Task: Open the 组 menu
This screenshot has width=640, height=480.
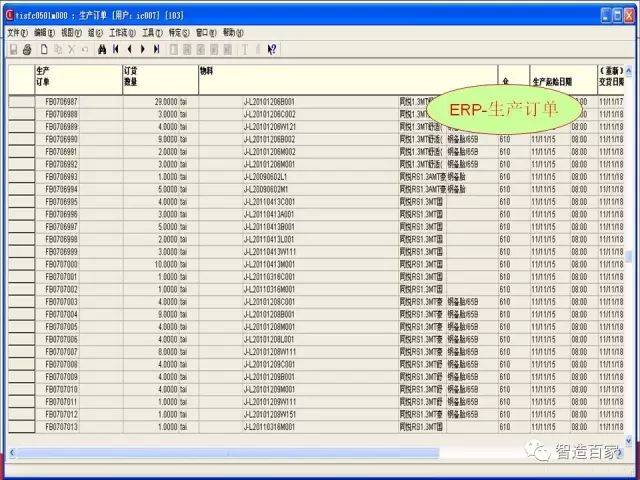Action: click(x=95, y=33)
